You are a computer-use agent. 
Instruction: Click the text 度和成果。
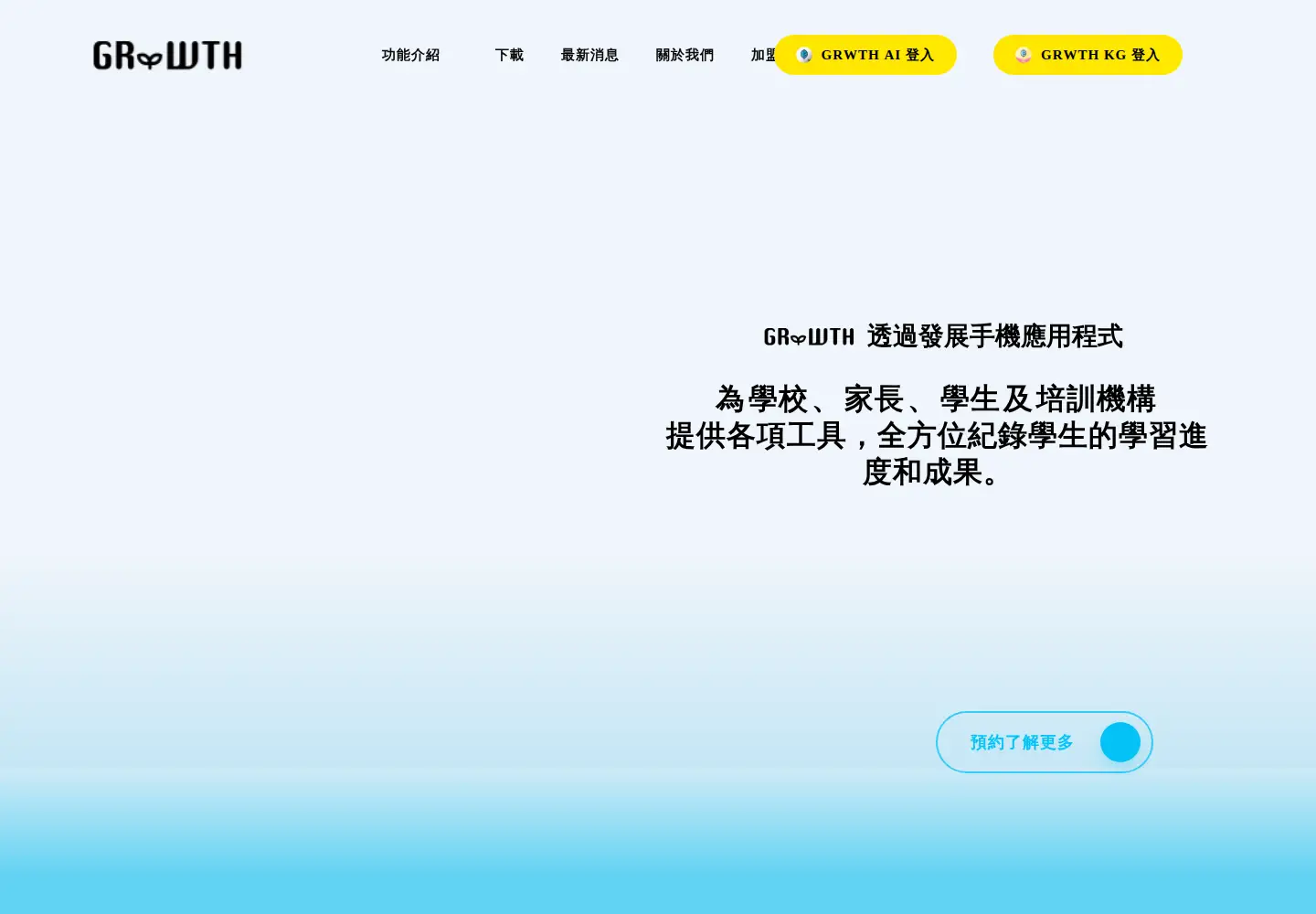tap(936, 473)
